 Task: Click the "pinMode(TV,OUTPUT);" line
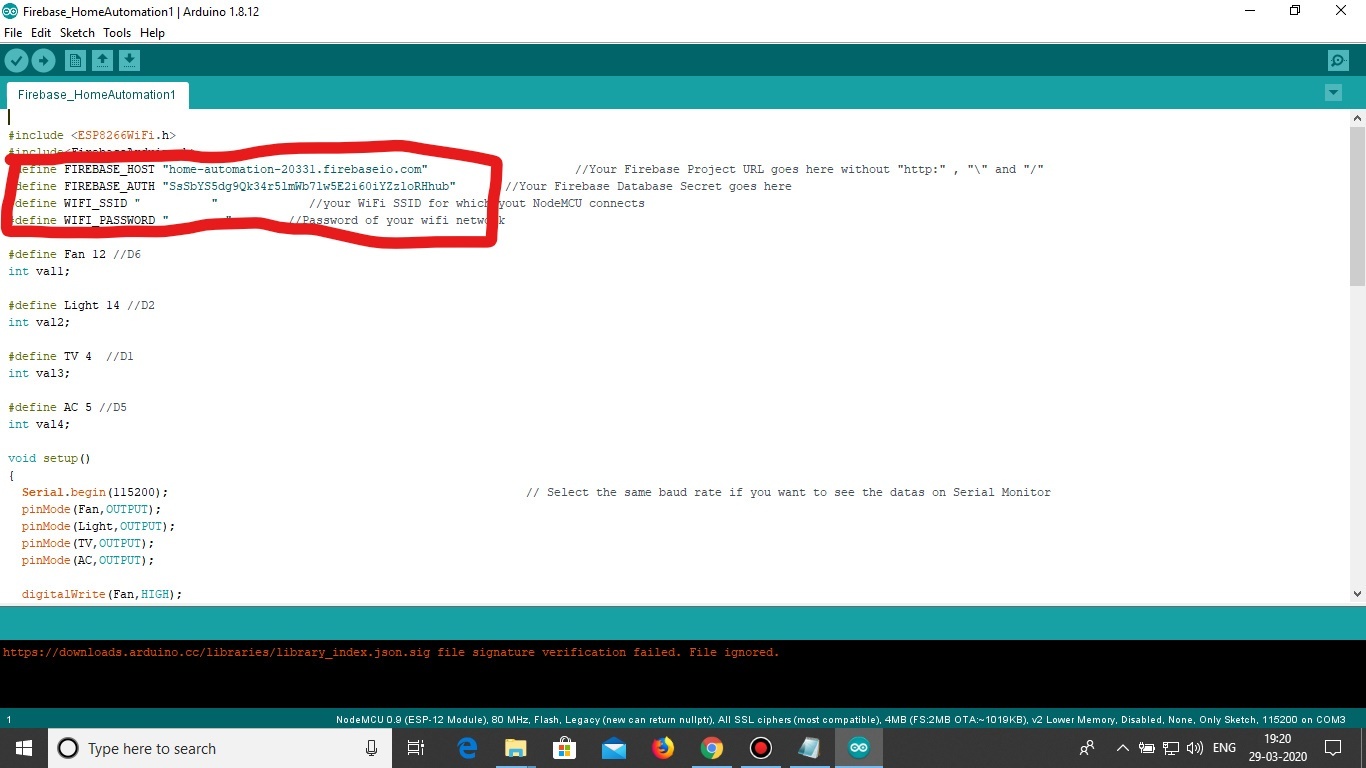88,543
